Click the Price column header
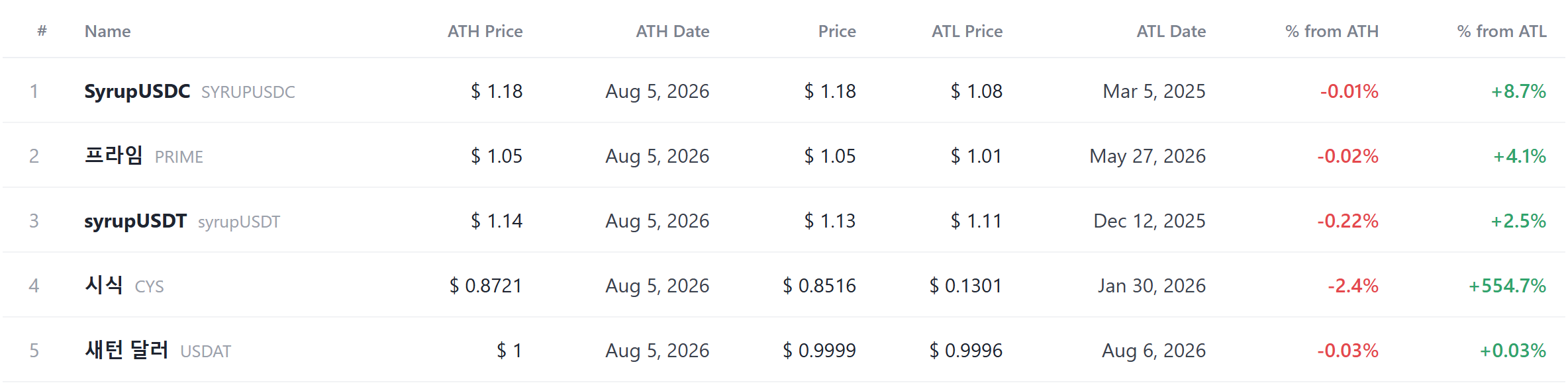 837,31
